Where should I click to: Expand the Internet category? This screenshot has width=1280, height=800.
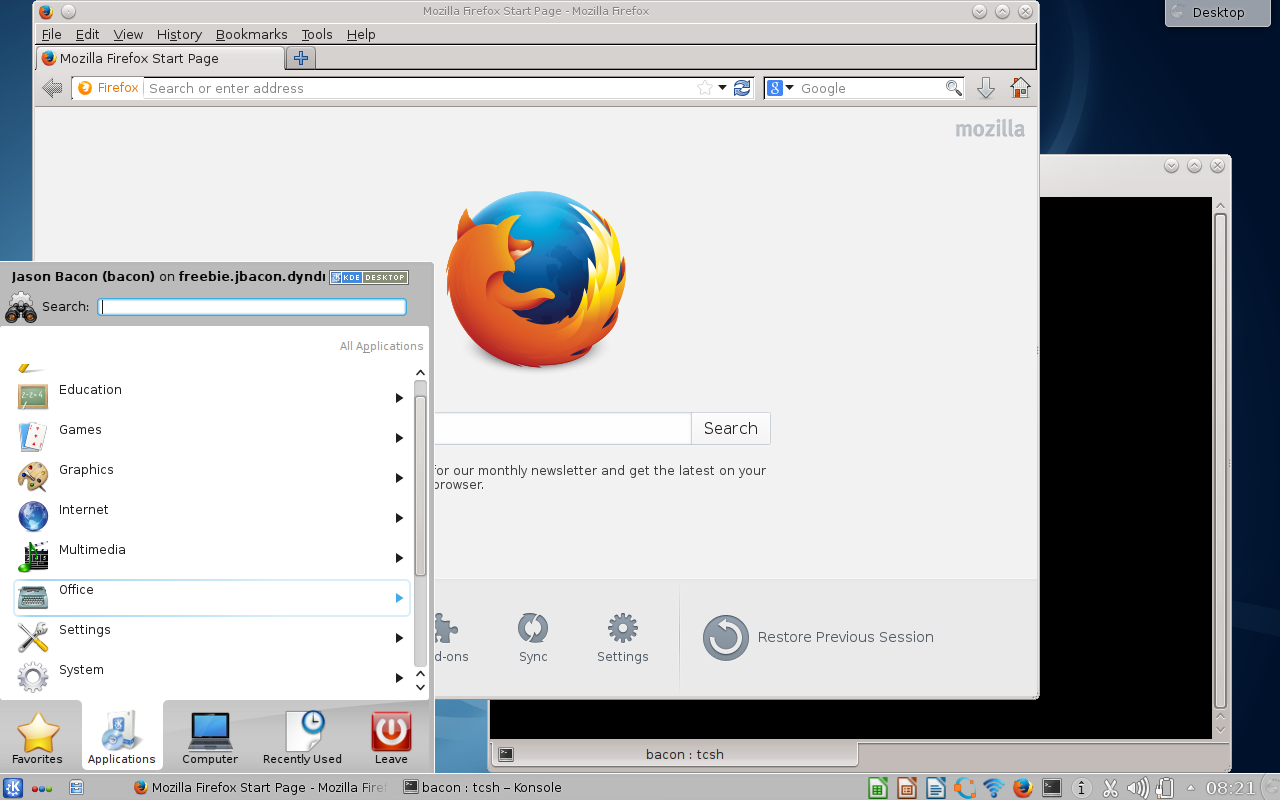212,517
